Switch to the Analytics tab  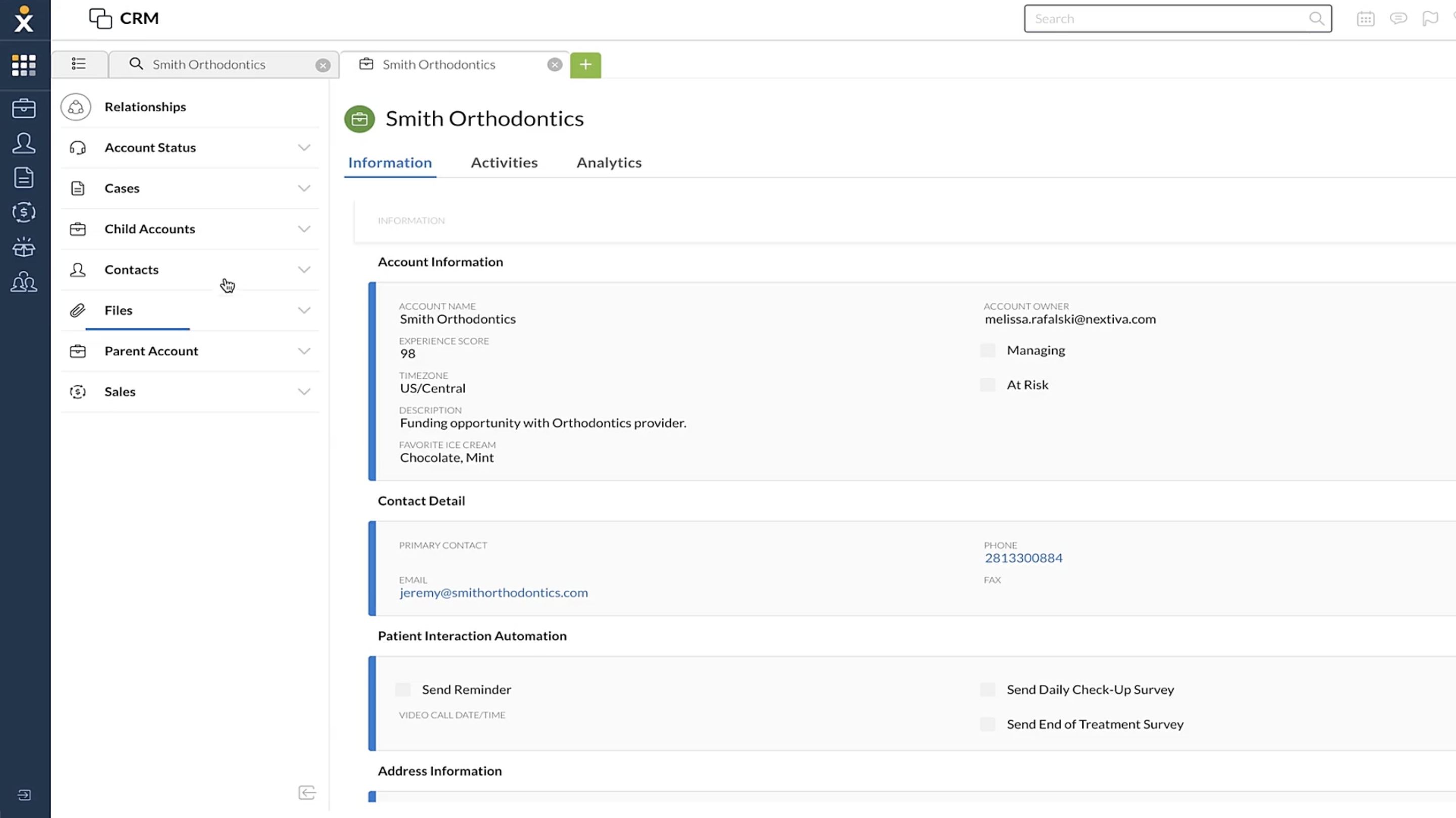[609, 162]
